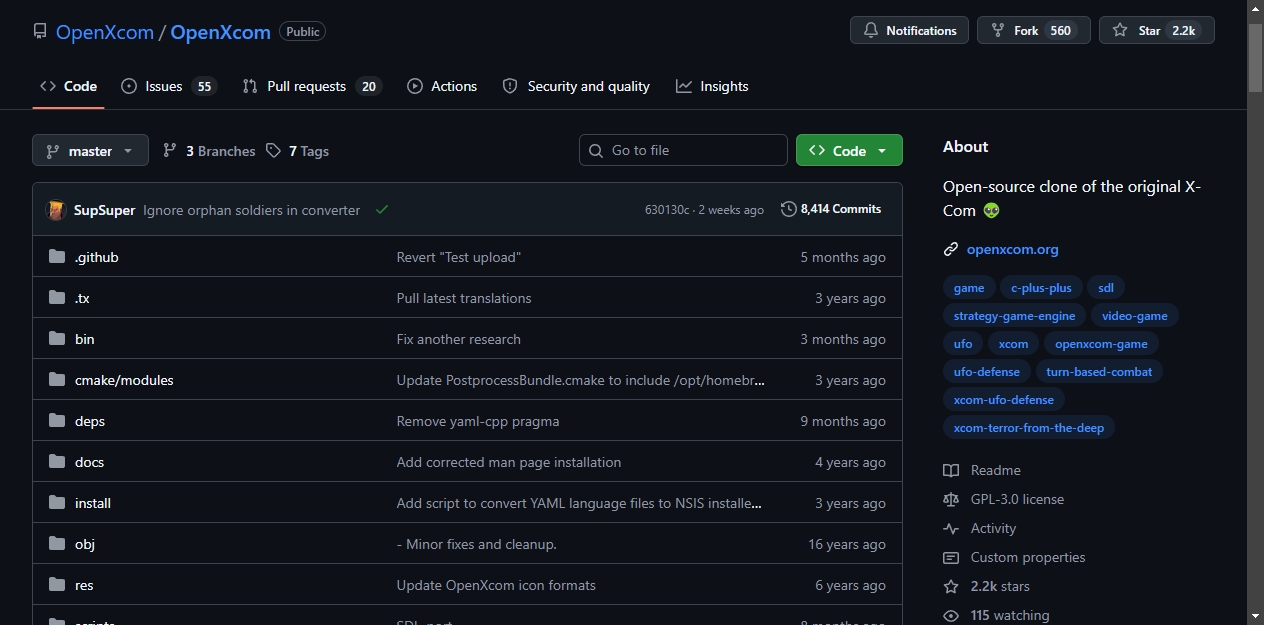Select the 'turn-based-combat' topic tag
This screenshot has height=625, width=1264.
tap(1099, 372)
